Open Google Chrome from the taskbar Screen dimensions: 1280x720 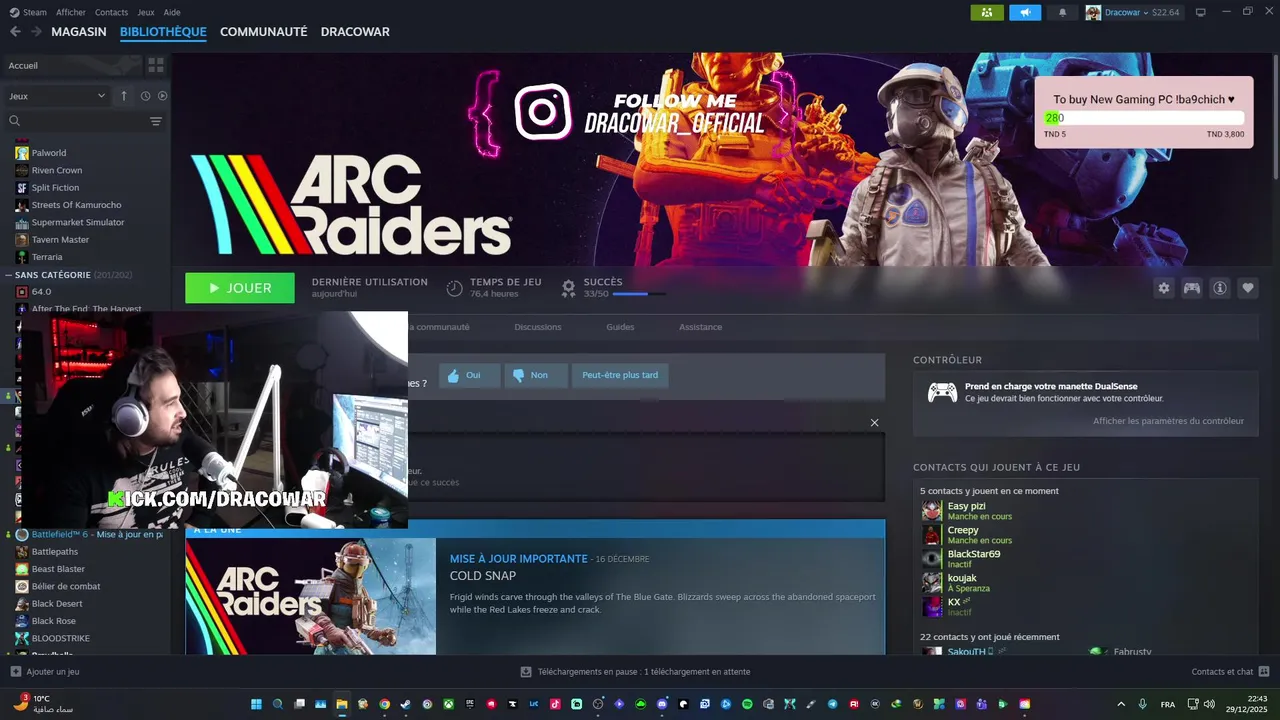point(384,704)
